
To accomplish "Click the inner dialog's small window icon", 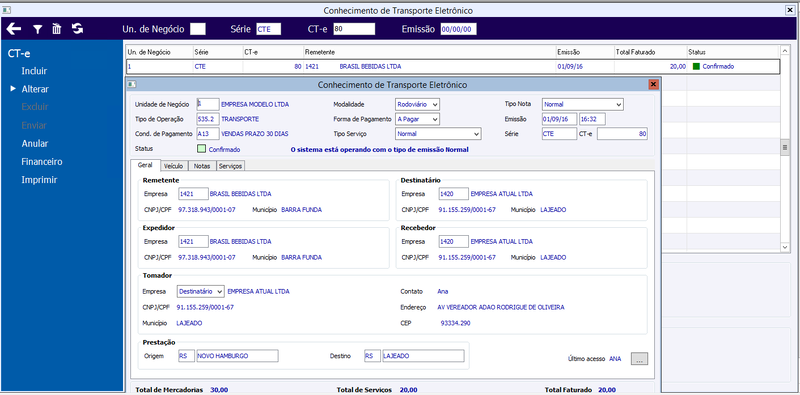I will coord(131,84).
